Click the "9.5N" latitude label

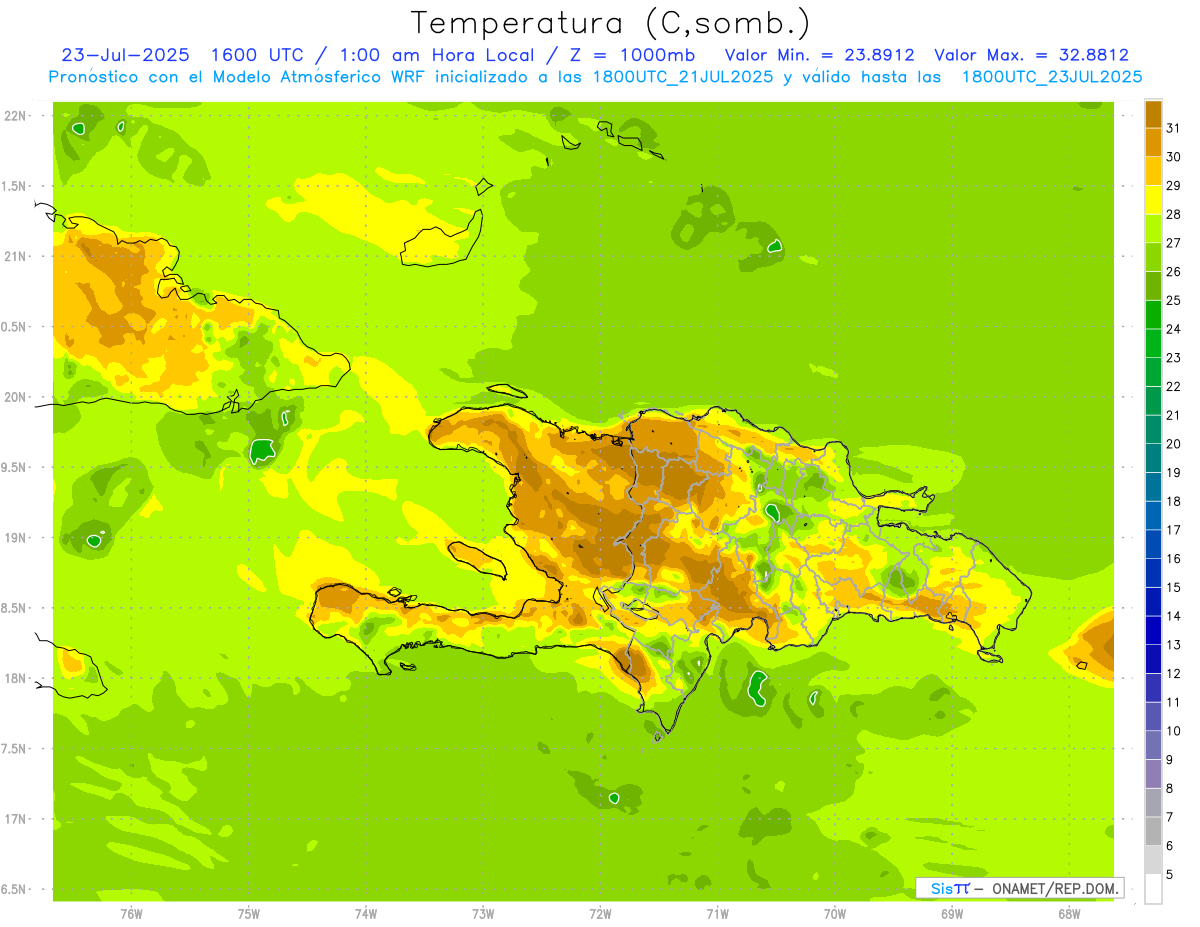pos(15,467)
